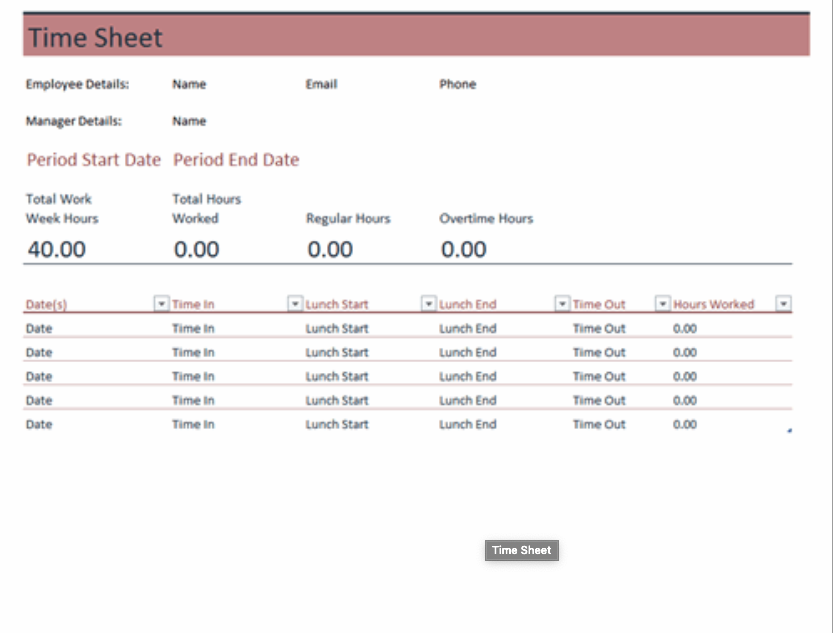Select the 40.00 work week hours value
This screenshot has width=833, height=633.
pos(57,249)
